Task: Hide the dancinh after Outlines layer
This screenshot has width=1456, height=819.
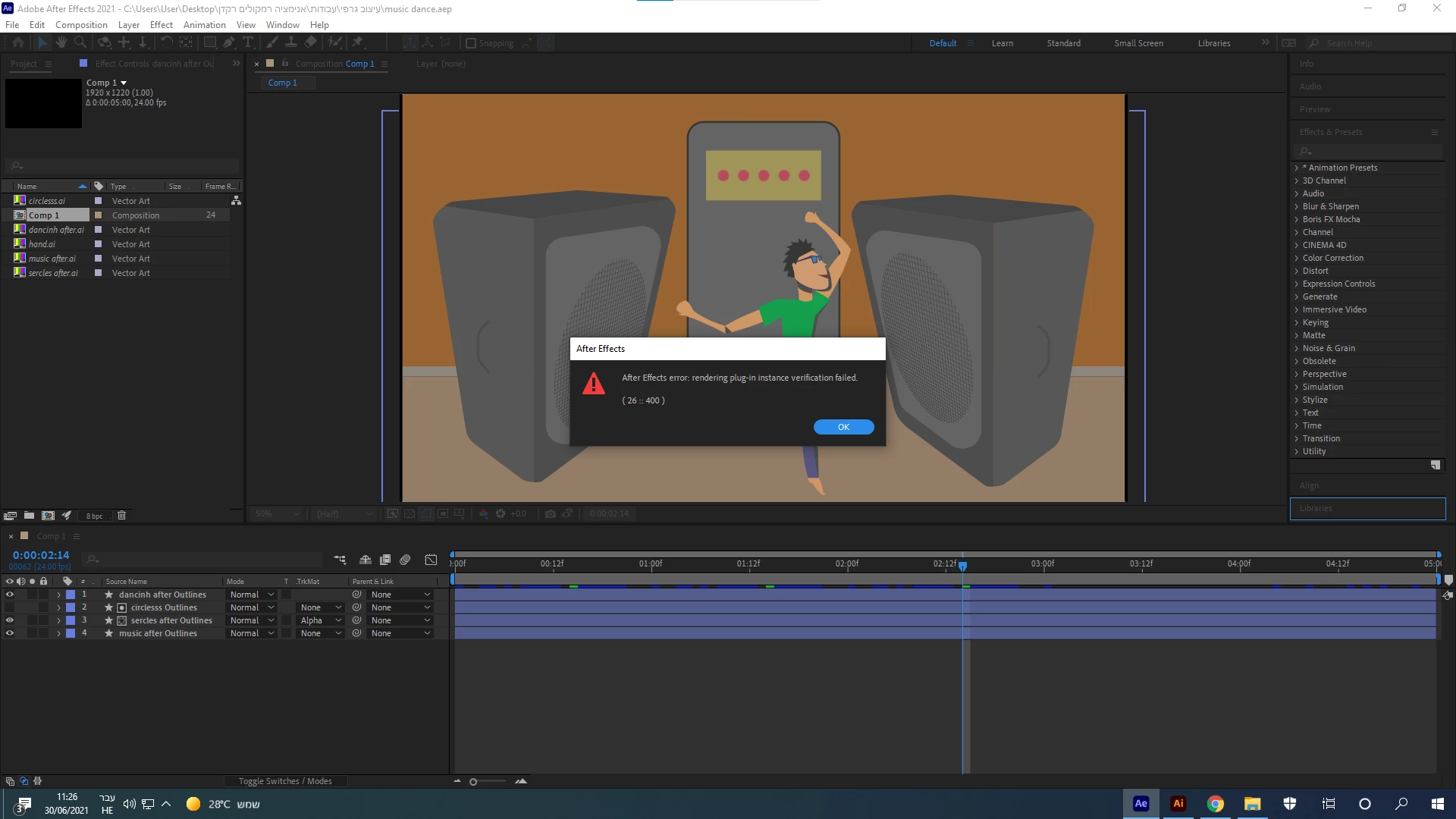Action: [x=10, y=595]
